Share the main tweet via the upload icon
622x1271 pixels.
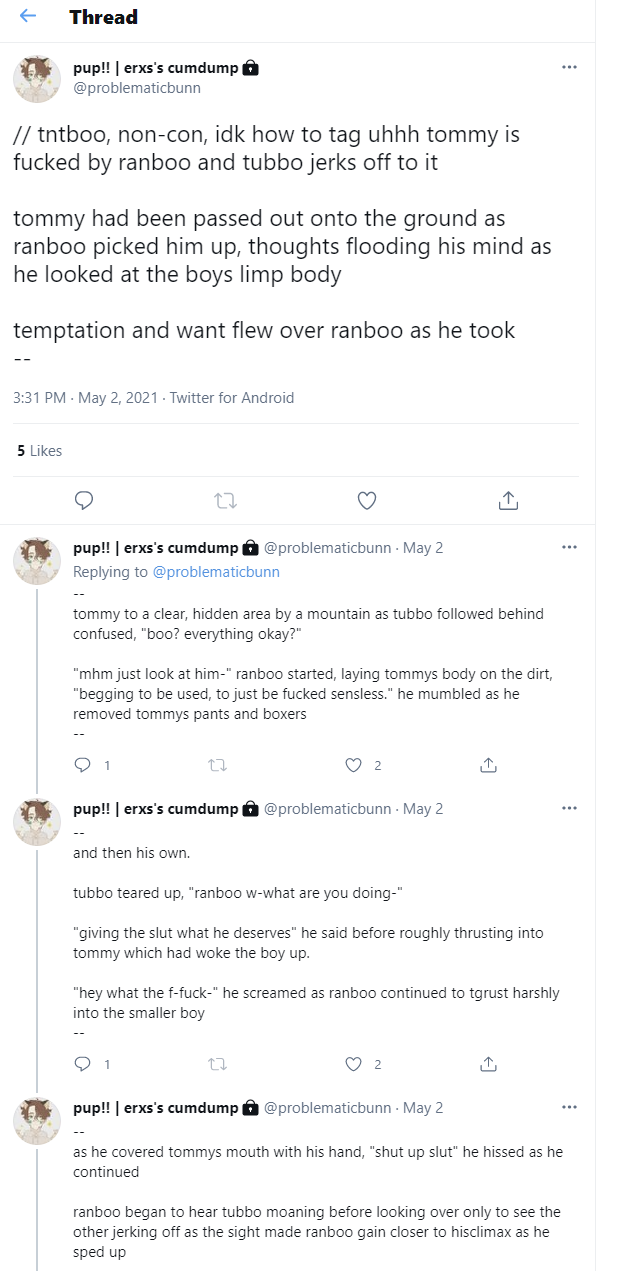(508, 500)
